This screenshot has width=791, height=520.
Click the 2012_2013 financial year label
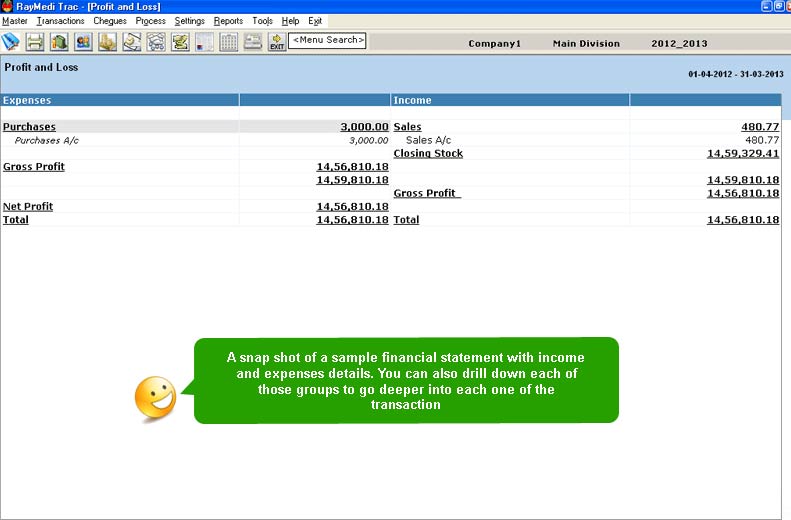click(679, 43)
